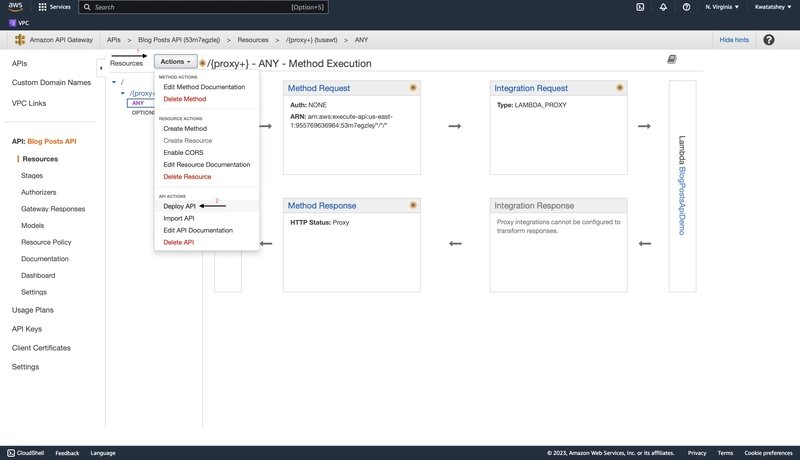
Task: Open /{proxy+} (tusawt) breadcrumb
Action: click(x=312, y=40)
